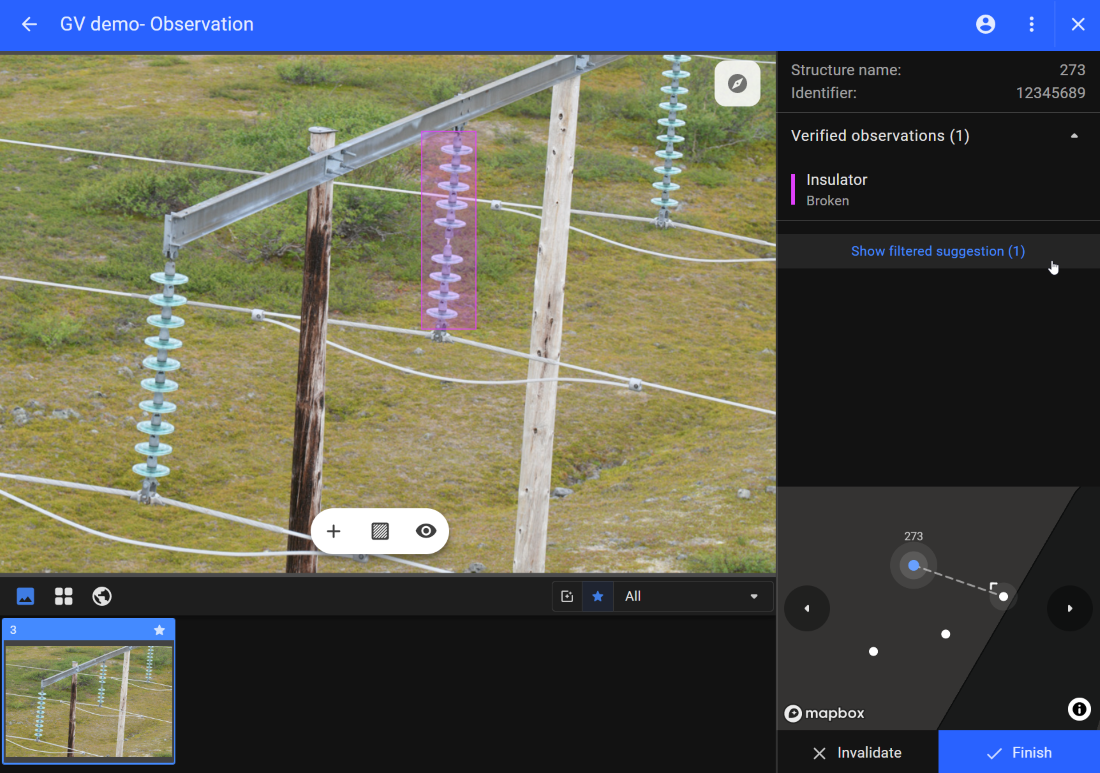Go to previous structure on map

[x=807, y=608]
